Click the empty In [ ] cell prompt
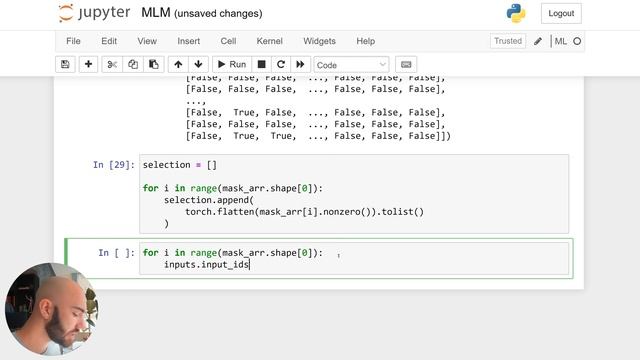Image resolution: width=640 pixels, height=360 pixels. tap(116, 253)
